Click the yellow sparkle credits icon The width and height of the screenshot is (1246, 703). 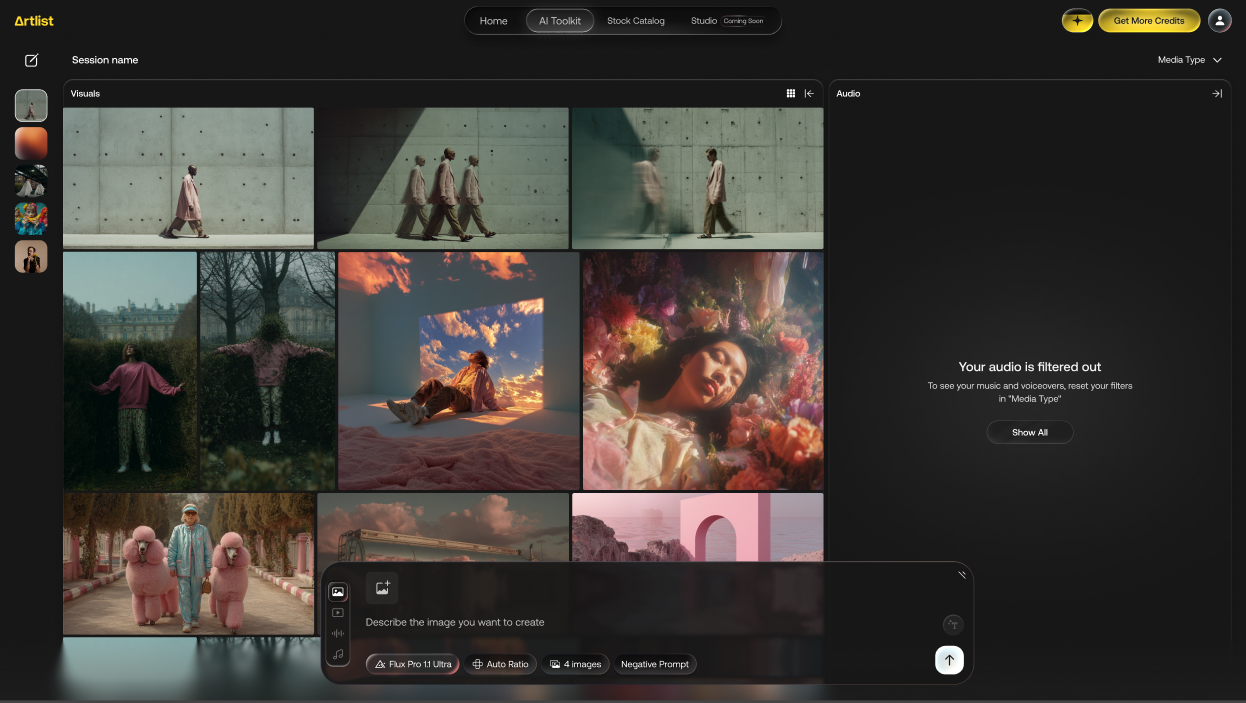click(x=1077, y=20)
